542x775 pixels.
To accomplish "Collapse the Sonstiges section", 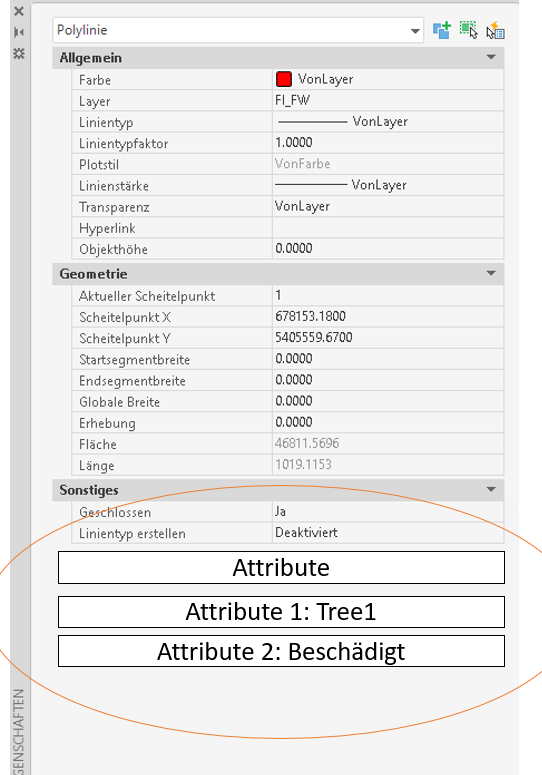I will pyautogui.click(x=491, y=489).
